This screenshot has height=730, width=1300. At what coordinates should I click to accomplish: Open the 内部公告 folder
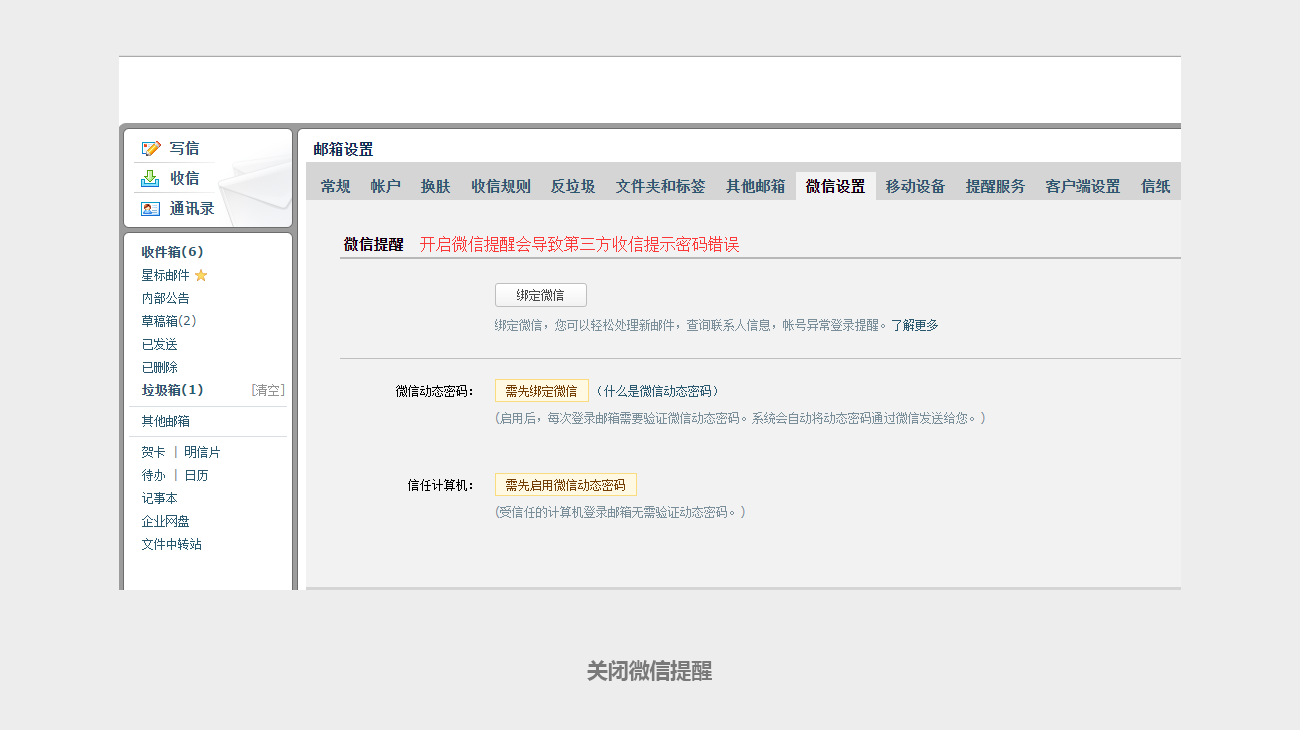click(x=165, y=298)
